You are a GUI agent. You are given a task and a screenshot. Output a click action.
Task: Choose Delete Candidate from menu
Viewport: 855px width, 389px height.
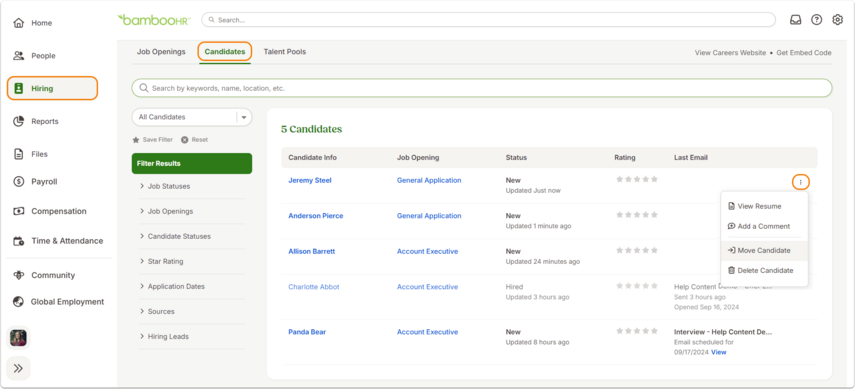coord(764,270)
